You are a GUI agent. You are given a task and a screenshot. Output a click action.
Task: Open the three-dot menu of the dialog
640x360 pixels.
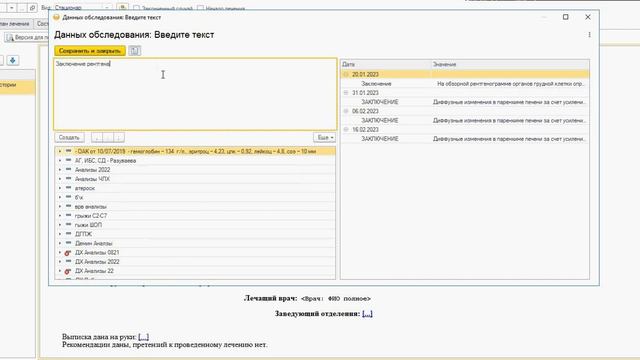(x=589, y=35)
